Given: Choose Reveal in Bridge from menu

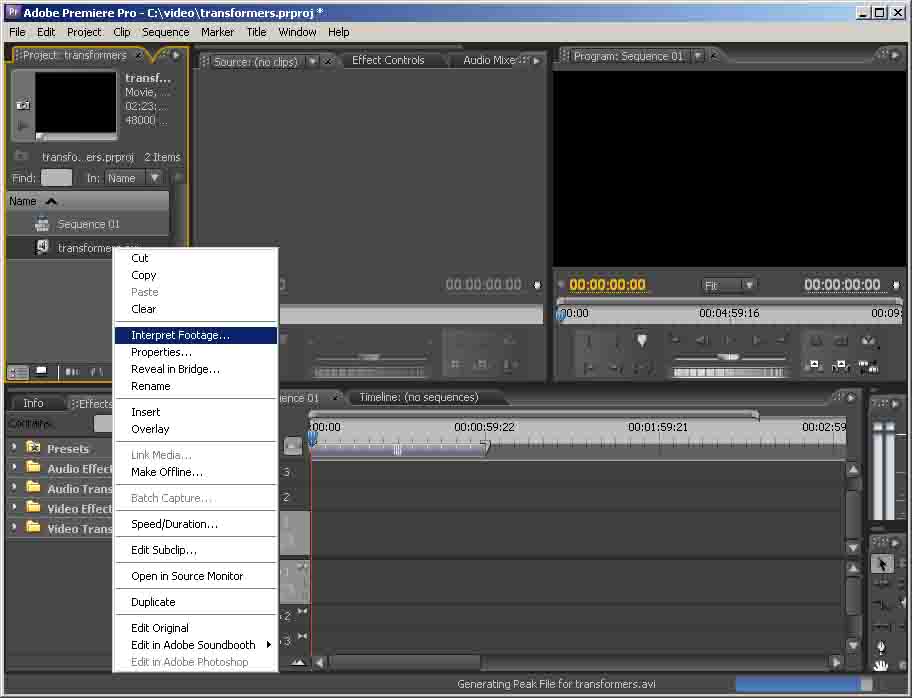Looking at the screenshot, I should coord(196,369).
